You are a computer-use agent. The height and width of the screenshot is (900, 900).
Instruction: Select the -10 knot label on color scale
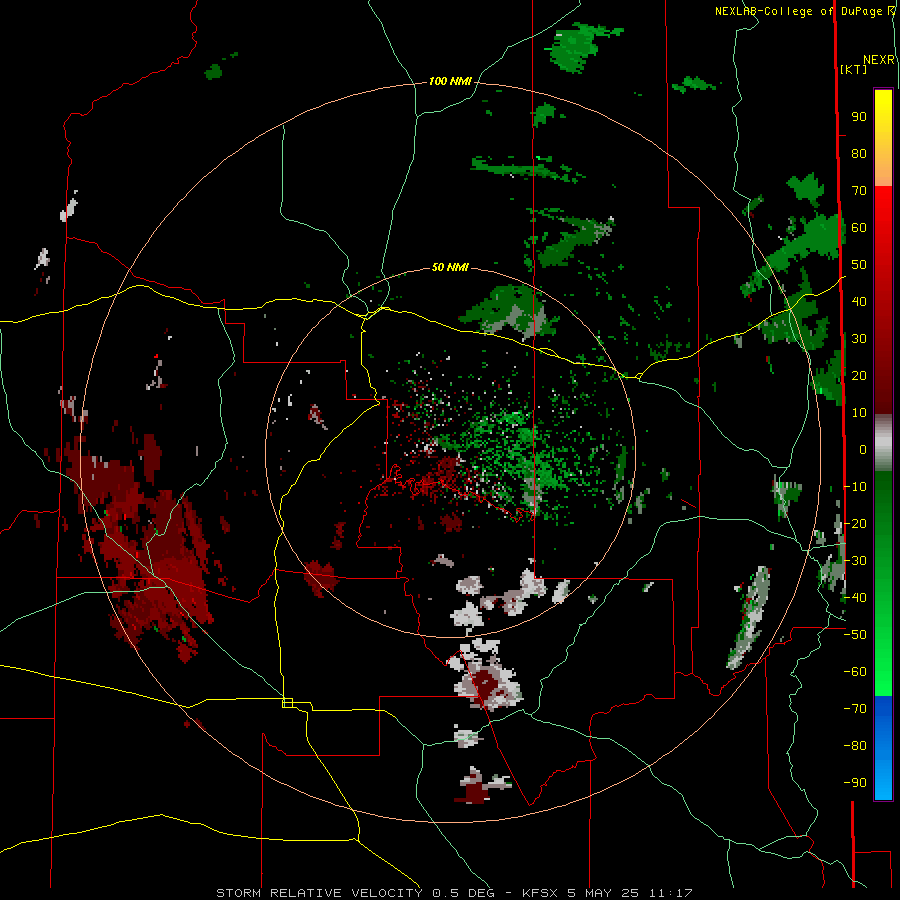click(x=855, y=487)
